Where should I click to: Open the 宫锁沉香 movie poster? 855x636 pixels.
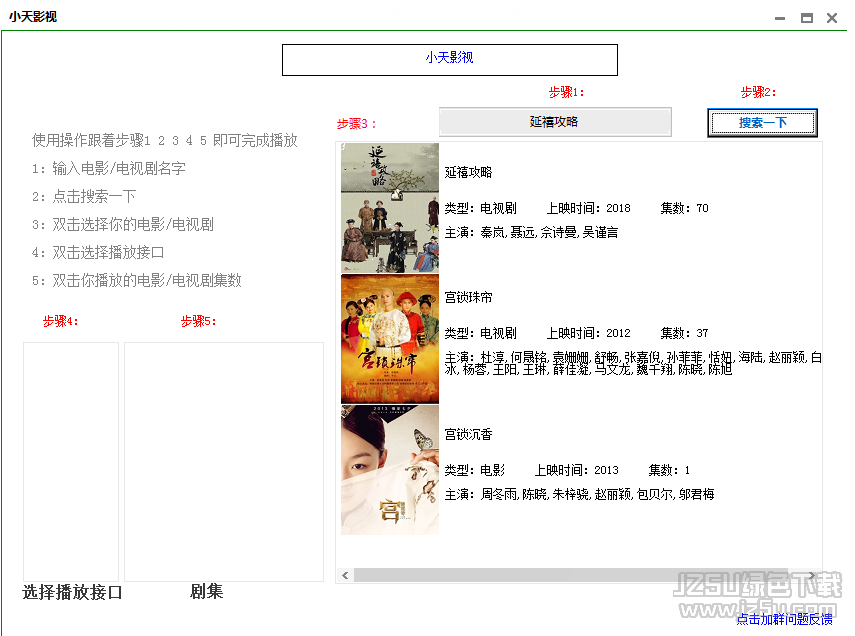pyautogui.click(x=389, y=469)
